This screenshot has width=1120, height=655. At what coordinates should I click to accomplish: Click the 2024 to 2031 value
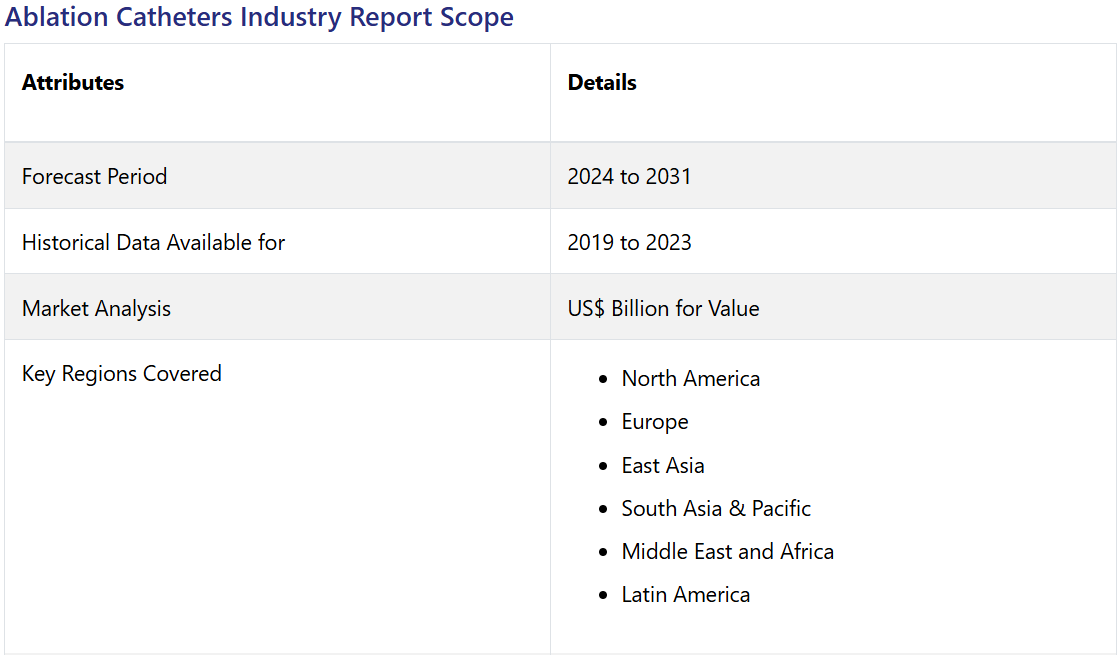pos(629,177)
